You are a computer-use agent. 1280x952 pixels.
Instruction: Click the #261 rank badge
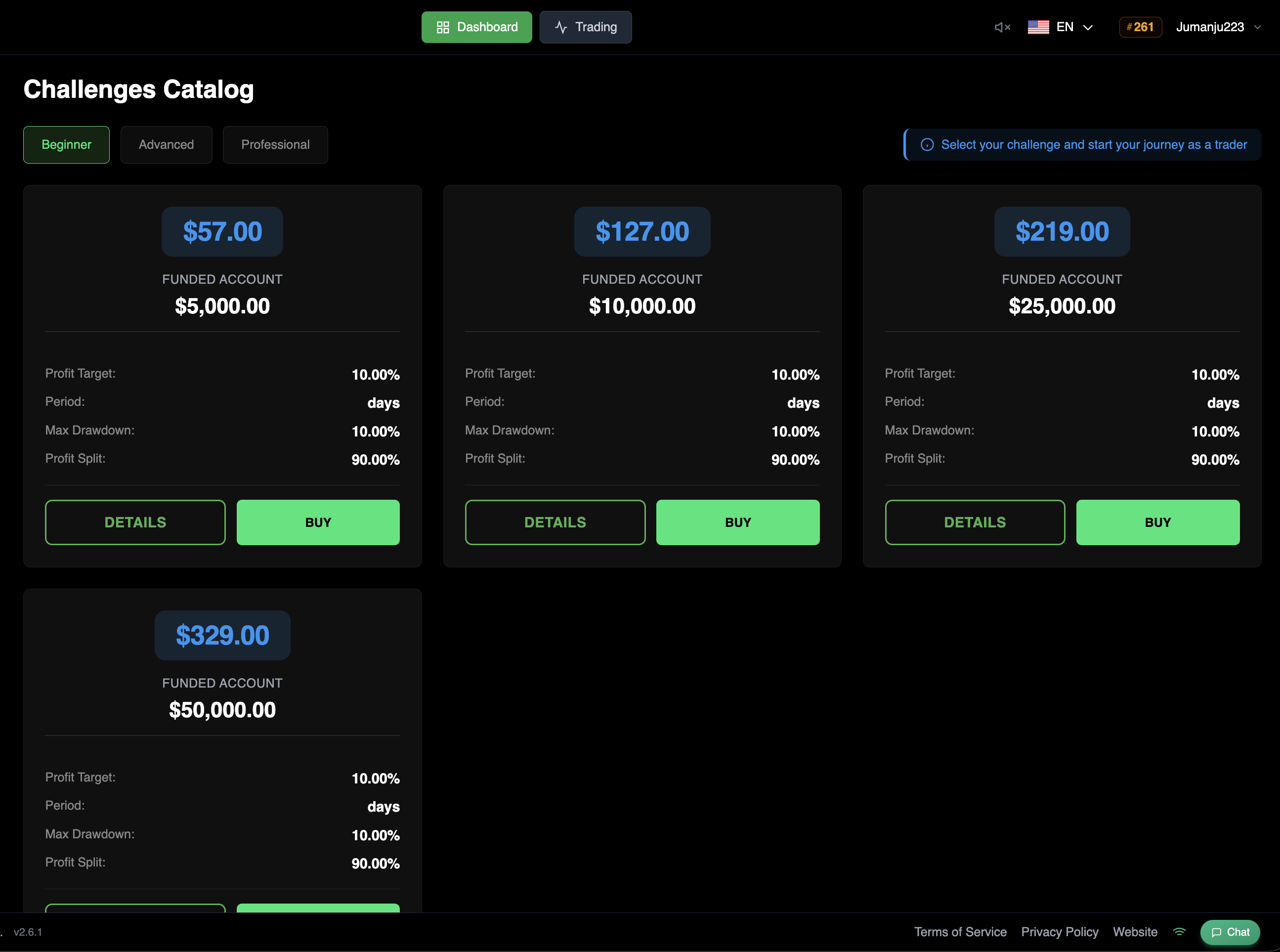coord(1140,27)
